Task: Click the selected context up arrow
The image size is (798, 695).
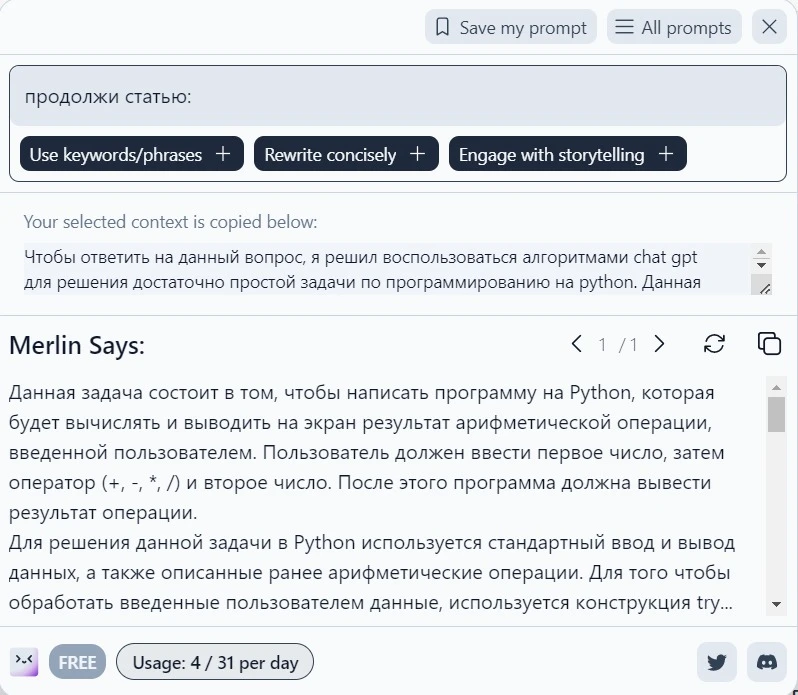Action: point(761,252)
